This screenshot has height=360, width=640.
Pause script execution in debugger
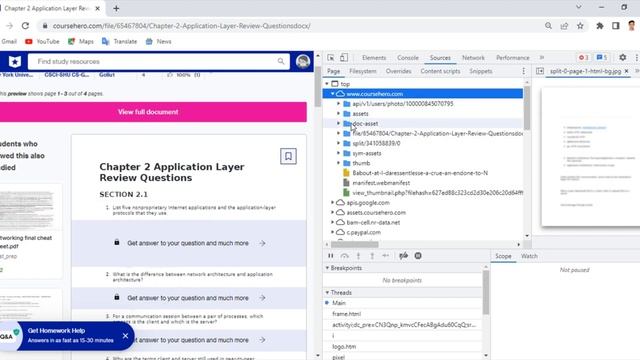331,256
